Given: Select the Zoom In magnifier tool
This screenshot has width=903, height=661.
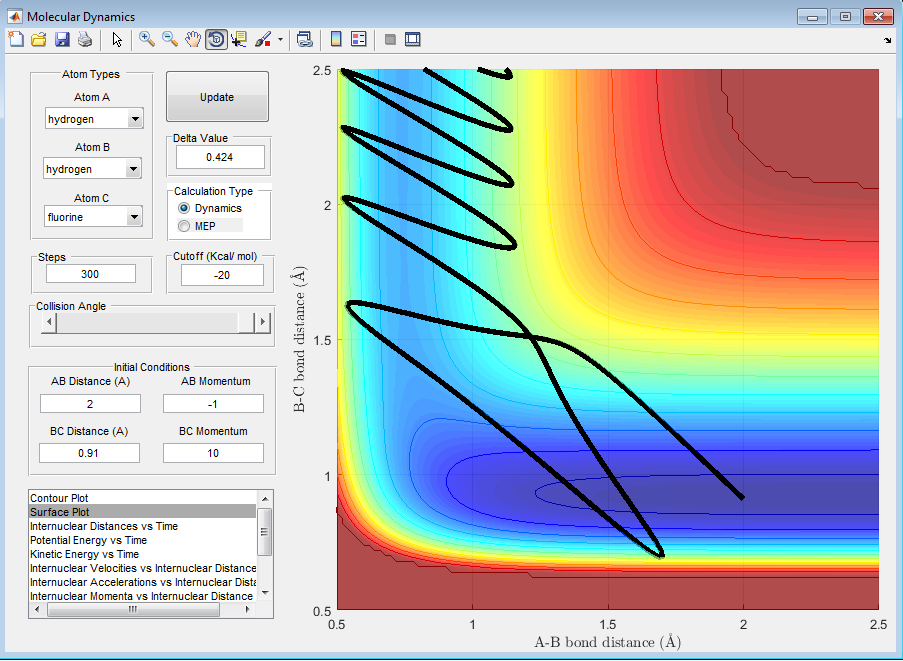Looking at the screenshot, I should click(x=147, y=39).
